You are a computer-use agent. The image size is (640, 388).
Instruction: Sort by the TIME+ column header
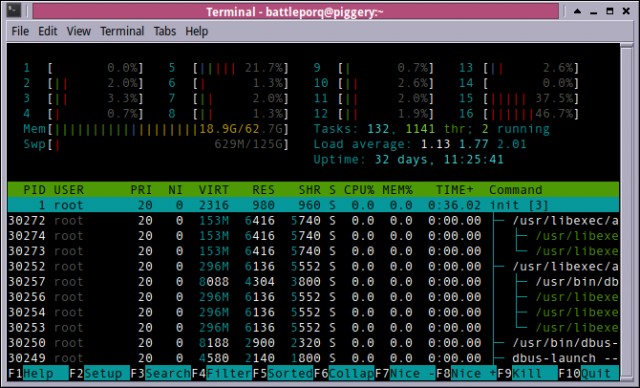click(x=455, y=190)
